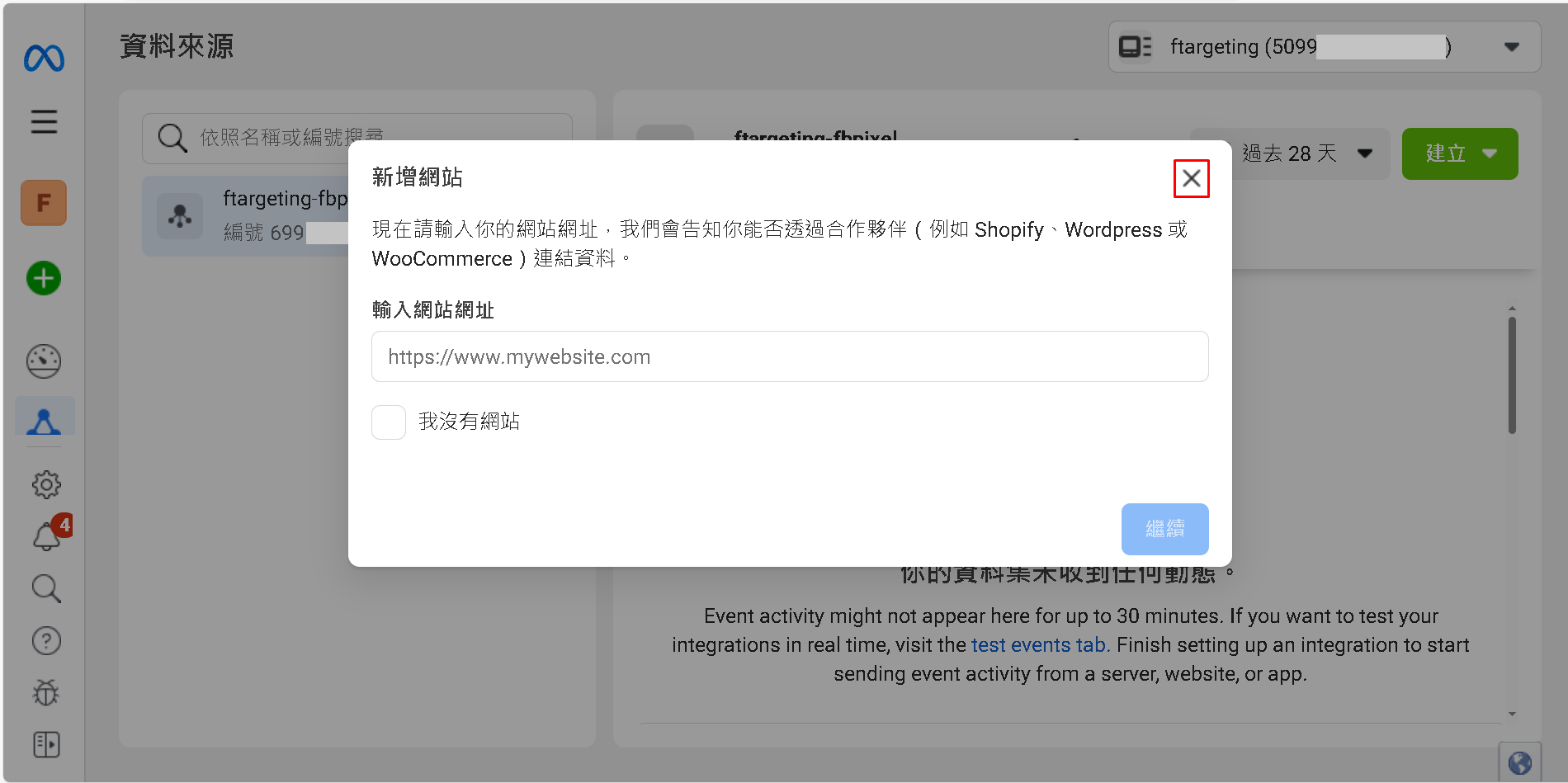Click the ftargeting-fbpixel pixel icon
Viewport: 1568px width, 783px height.
pyautogui.click(x=180, y=216)
